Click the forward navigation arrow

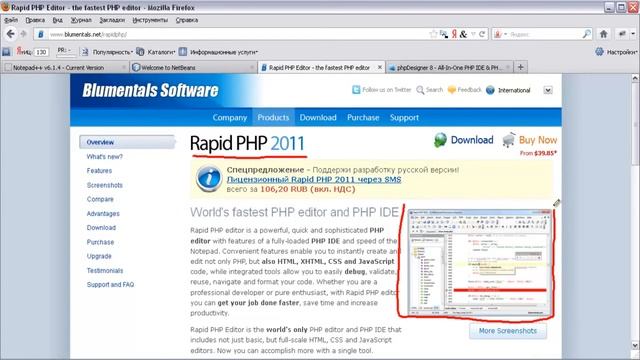point(23,34)
